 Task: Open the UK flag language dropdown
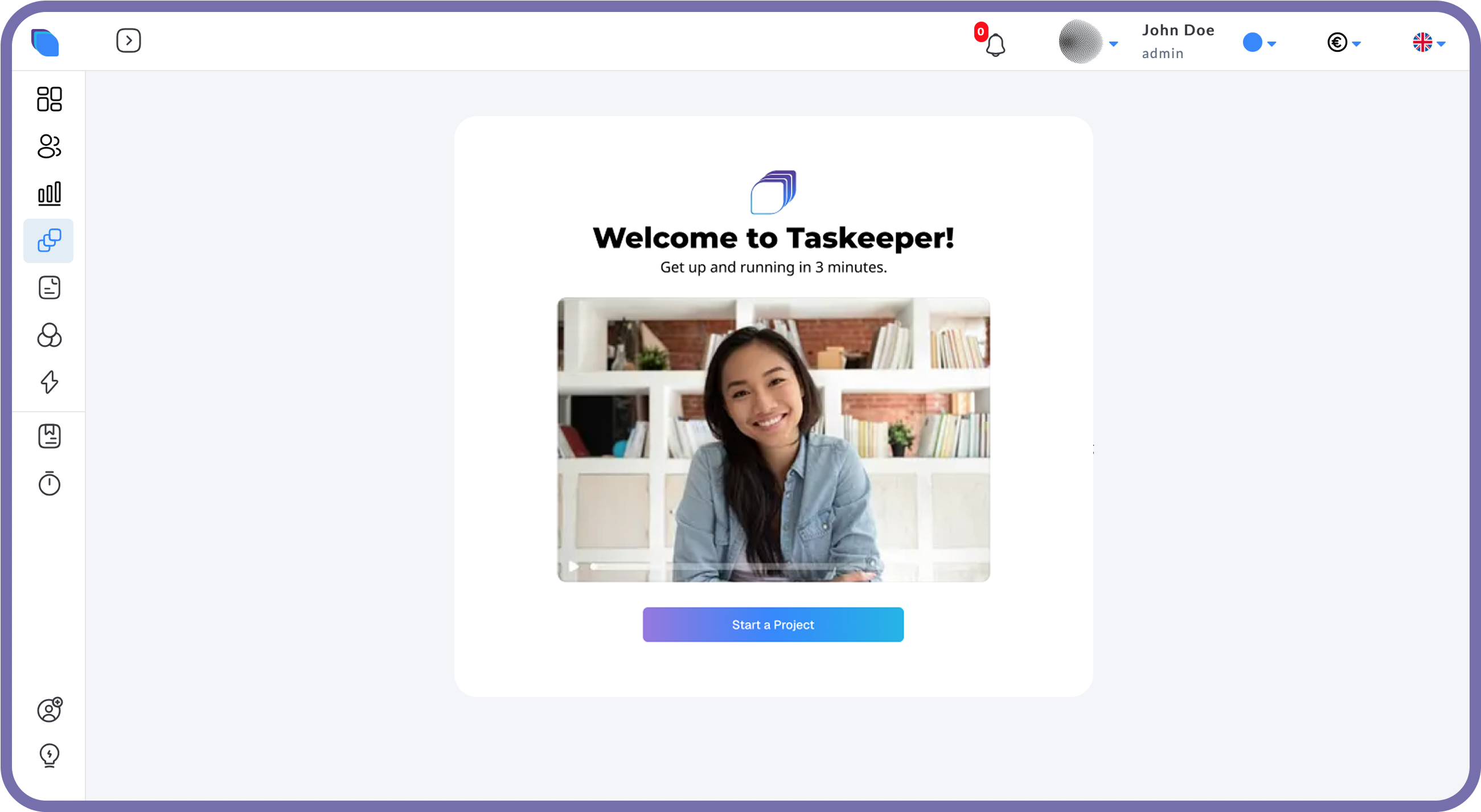(x=1428, y=43)
